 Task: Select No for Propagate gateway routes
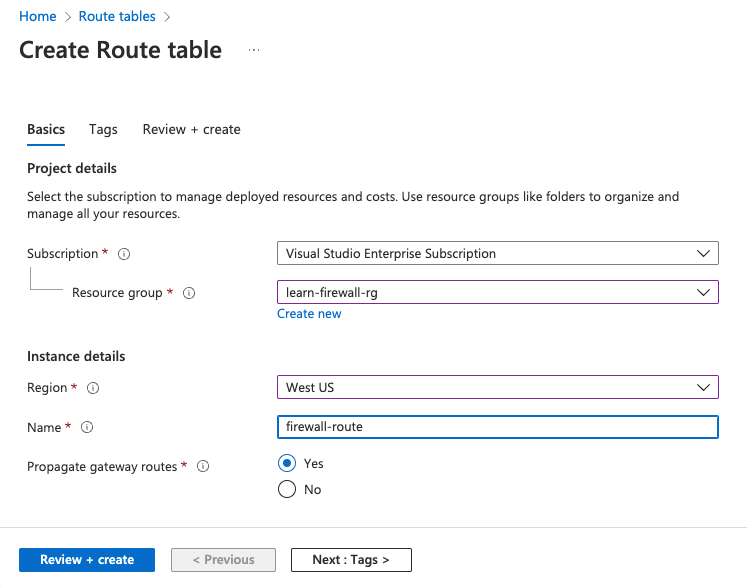(x=287, y=489)
